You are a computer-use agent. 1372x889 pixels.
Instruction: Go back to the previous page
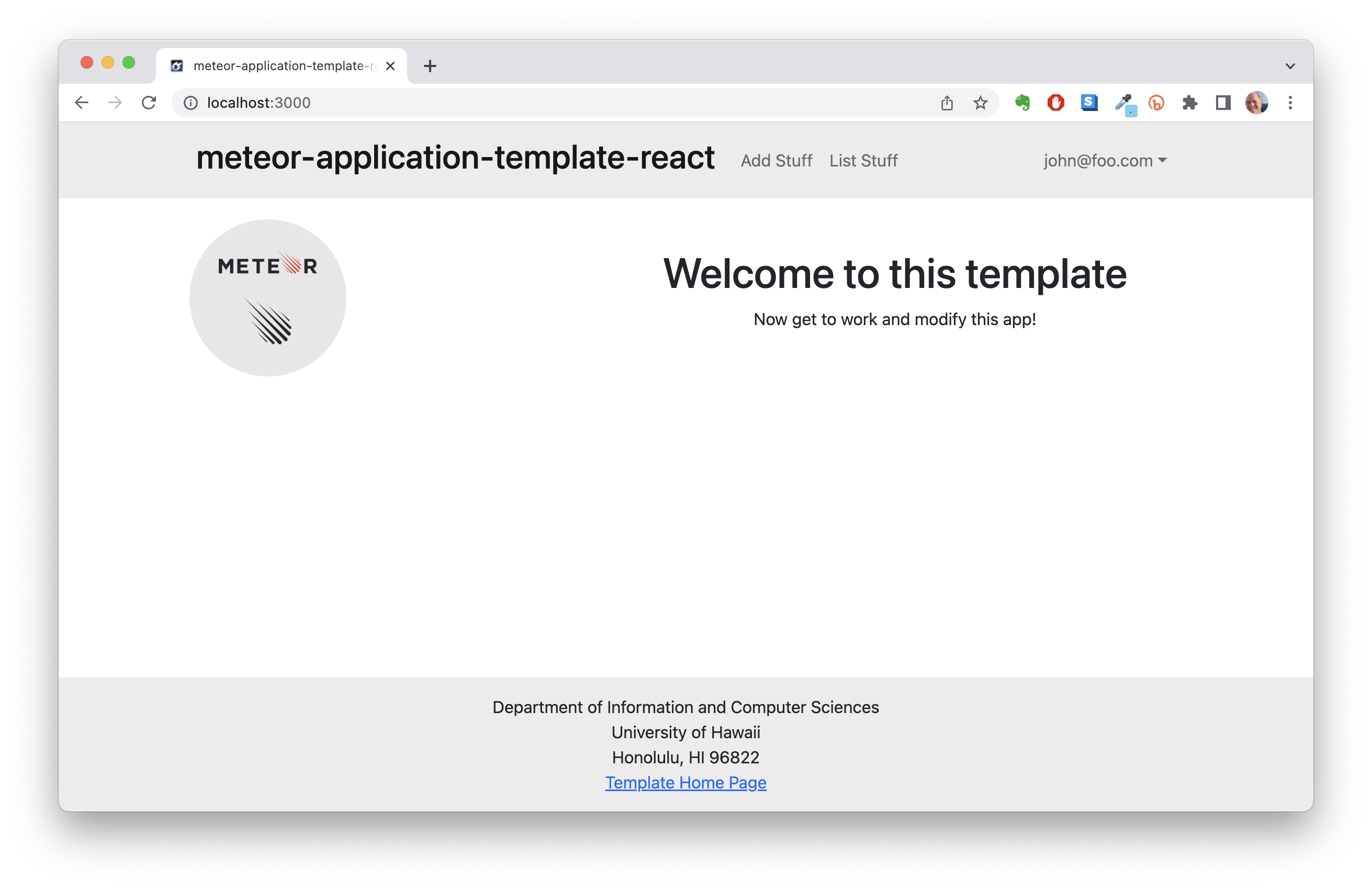82,103
